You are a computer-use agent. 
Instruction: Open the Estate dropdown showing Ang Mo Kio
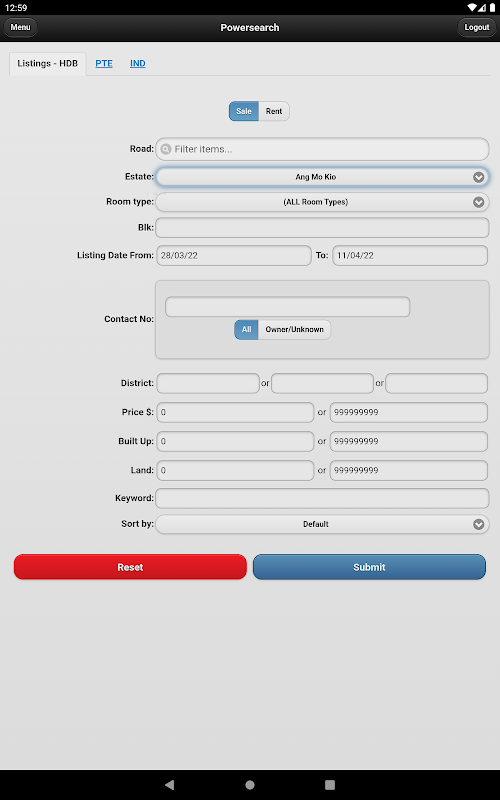[322, 177]
